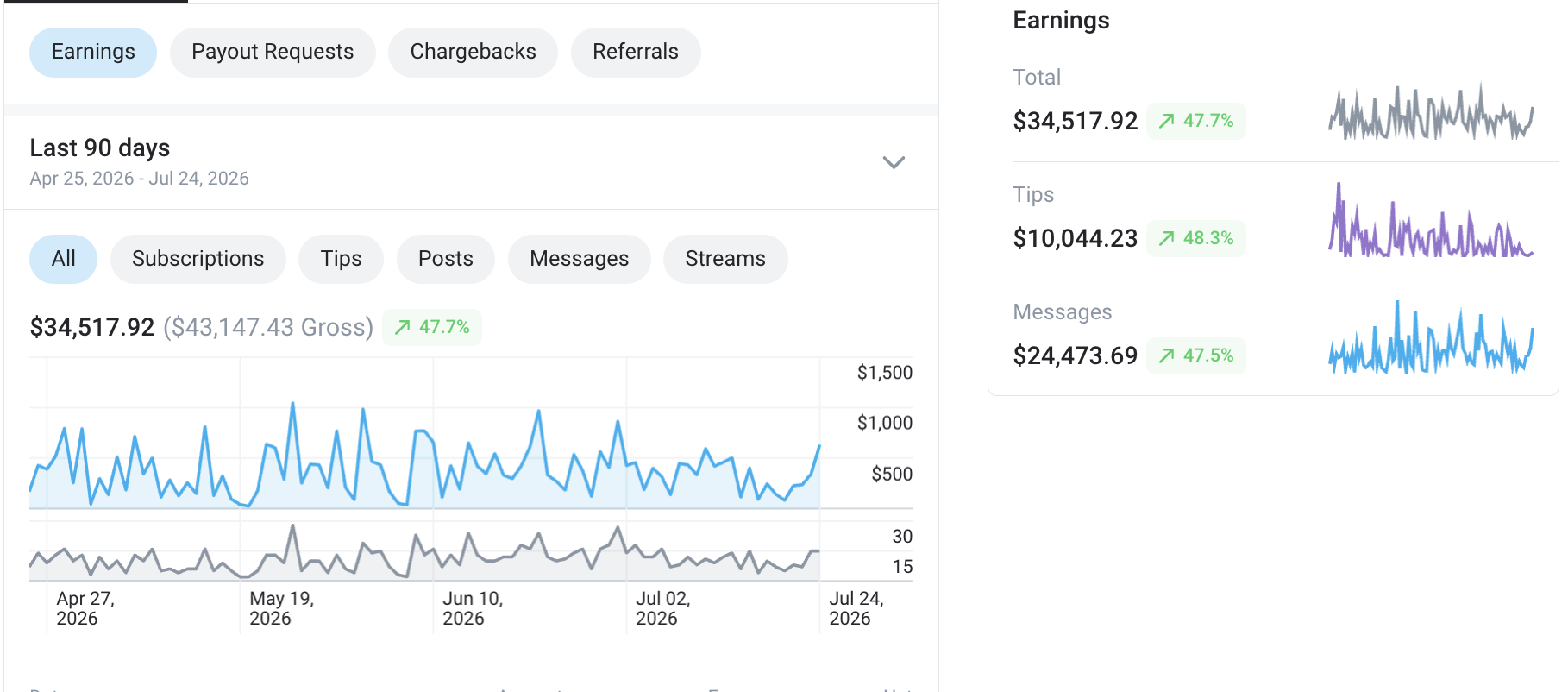This screenshot has height=692, width=1568.
Task: Open the gray Total earnings sparkline
Action: tap(1431, 112)
